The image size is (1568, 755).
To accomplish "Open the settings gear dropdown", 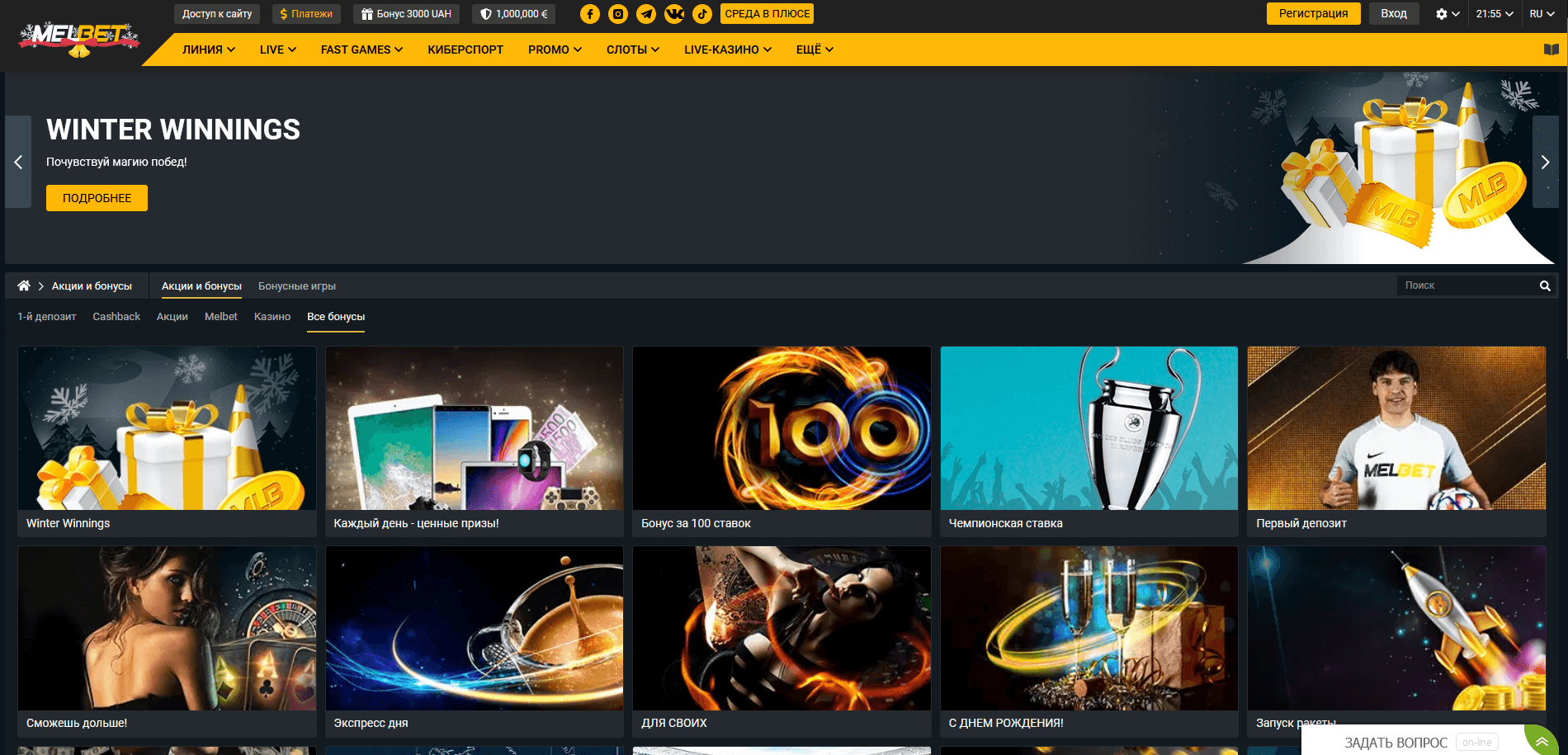I will click(1448, 14).
